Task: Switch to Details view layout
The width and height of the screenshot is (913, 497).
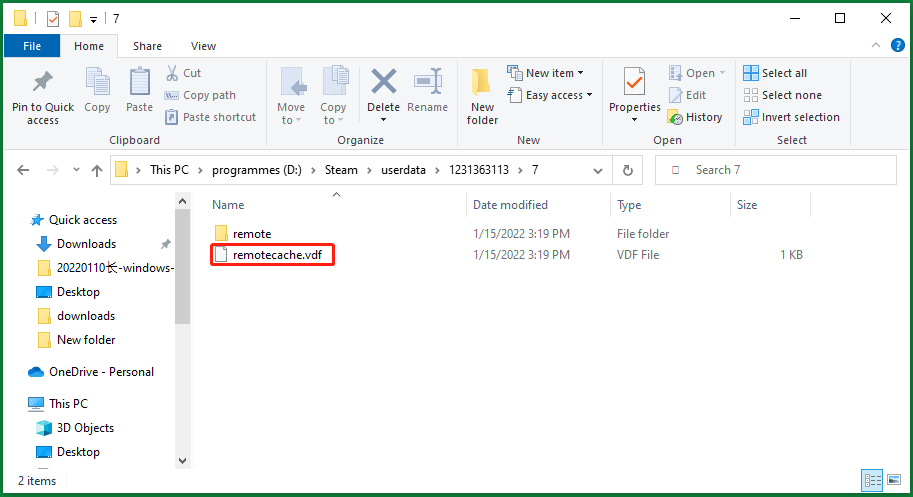Action: coord(872,480)
